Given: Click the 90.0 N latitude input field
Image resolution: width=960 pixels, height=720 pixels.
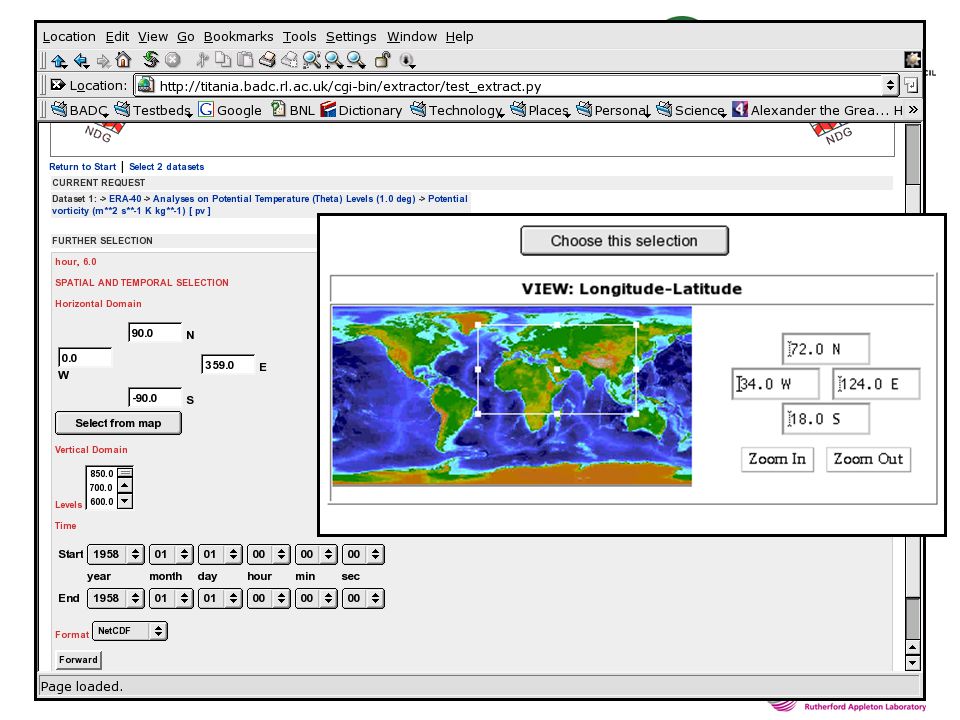Looking at the screenshot, I should click(x=155, y=332).
